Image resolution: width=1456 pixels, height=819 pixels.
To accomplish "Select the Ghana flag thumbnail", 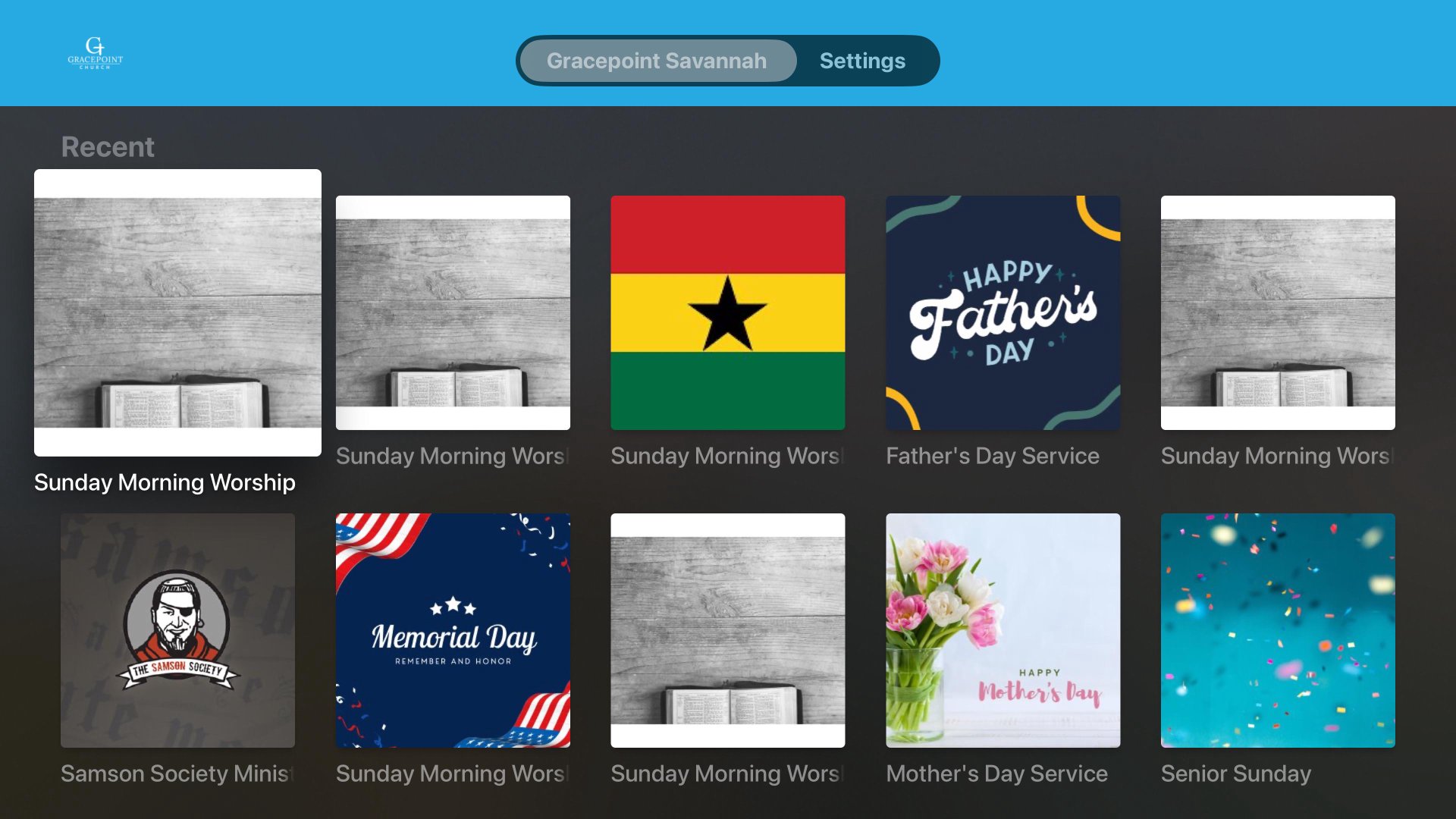I will 728,312.
